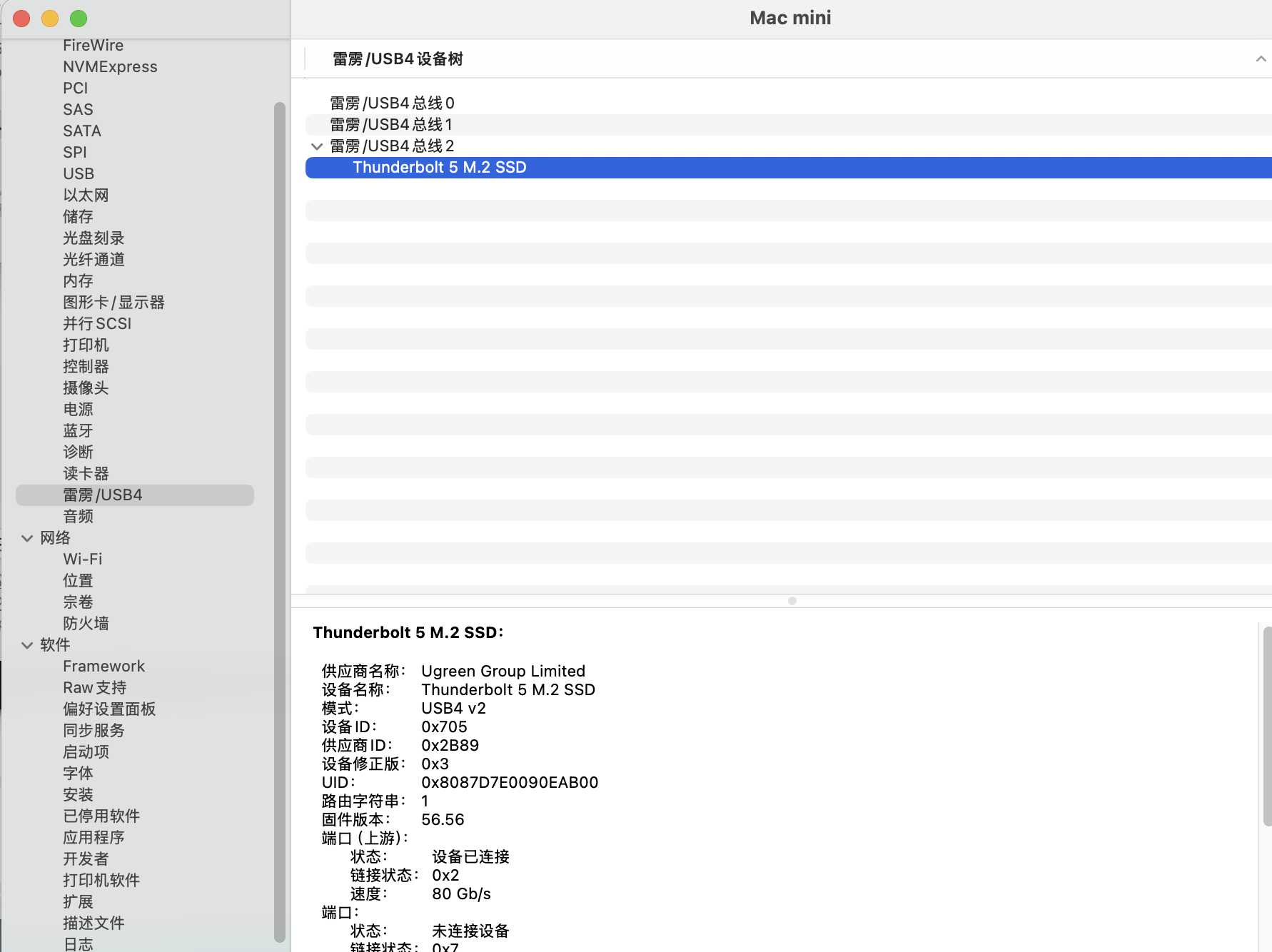Select 读卡器 in the sidebar

pyautogui.click(x=86, y=474)
